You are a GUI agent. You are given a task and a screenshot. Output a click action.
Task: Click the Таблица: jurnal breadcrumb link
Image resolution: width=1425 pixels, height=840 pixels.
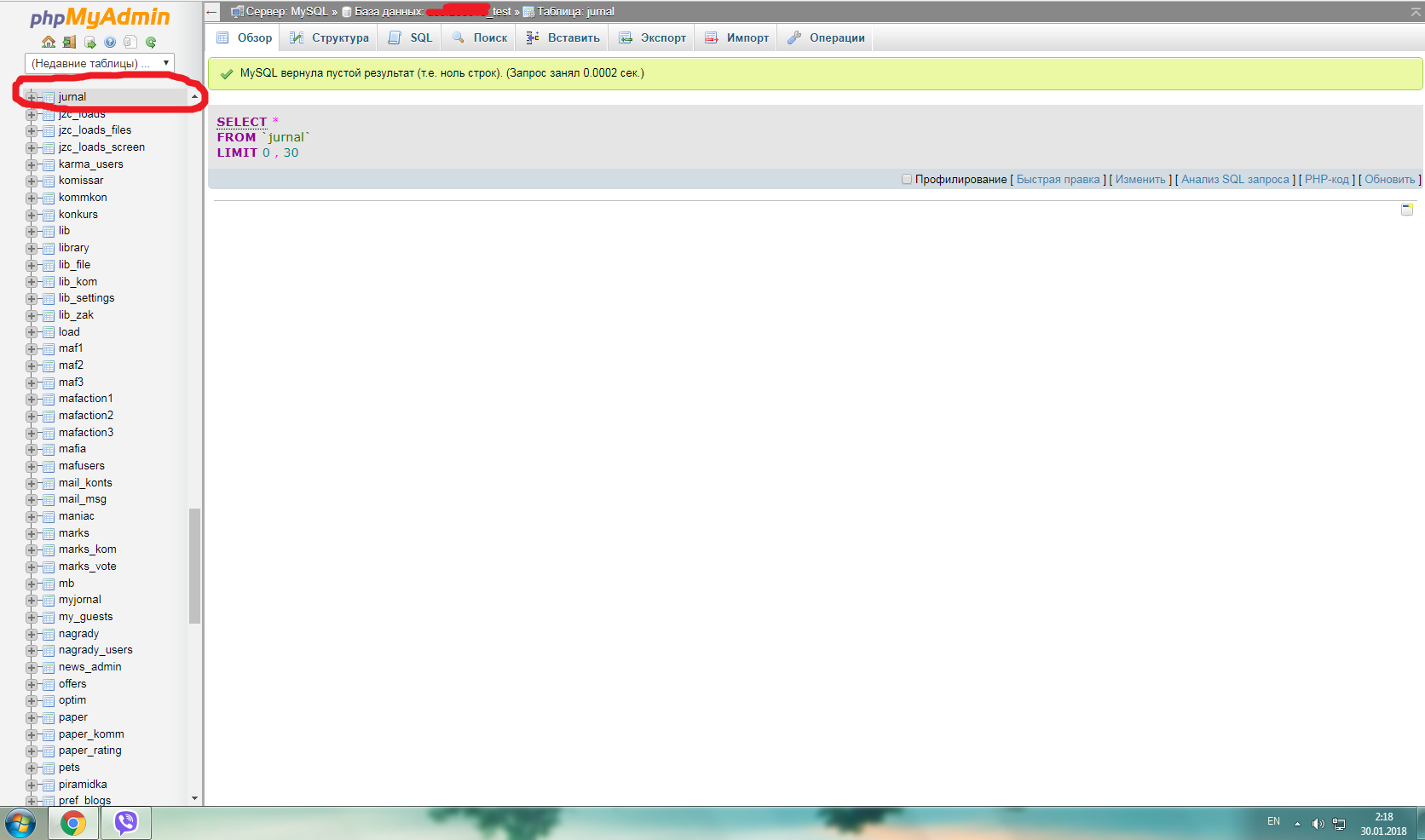(575, 12)
